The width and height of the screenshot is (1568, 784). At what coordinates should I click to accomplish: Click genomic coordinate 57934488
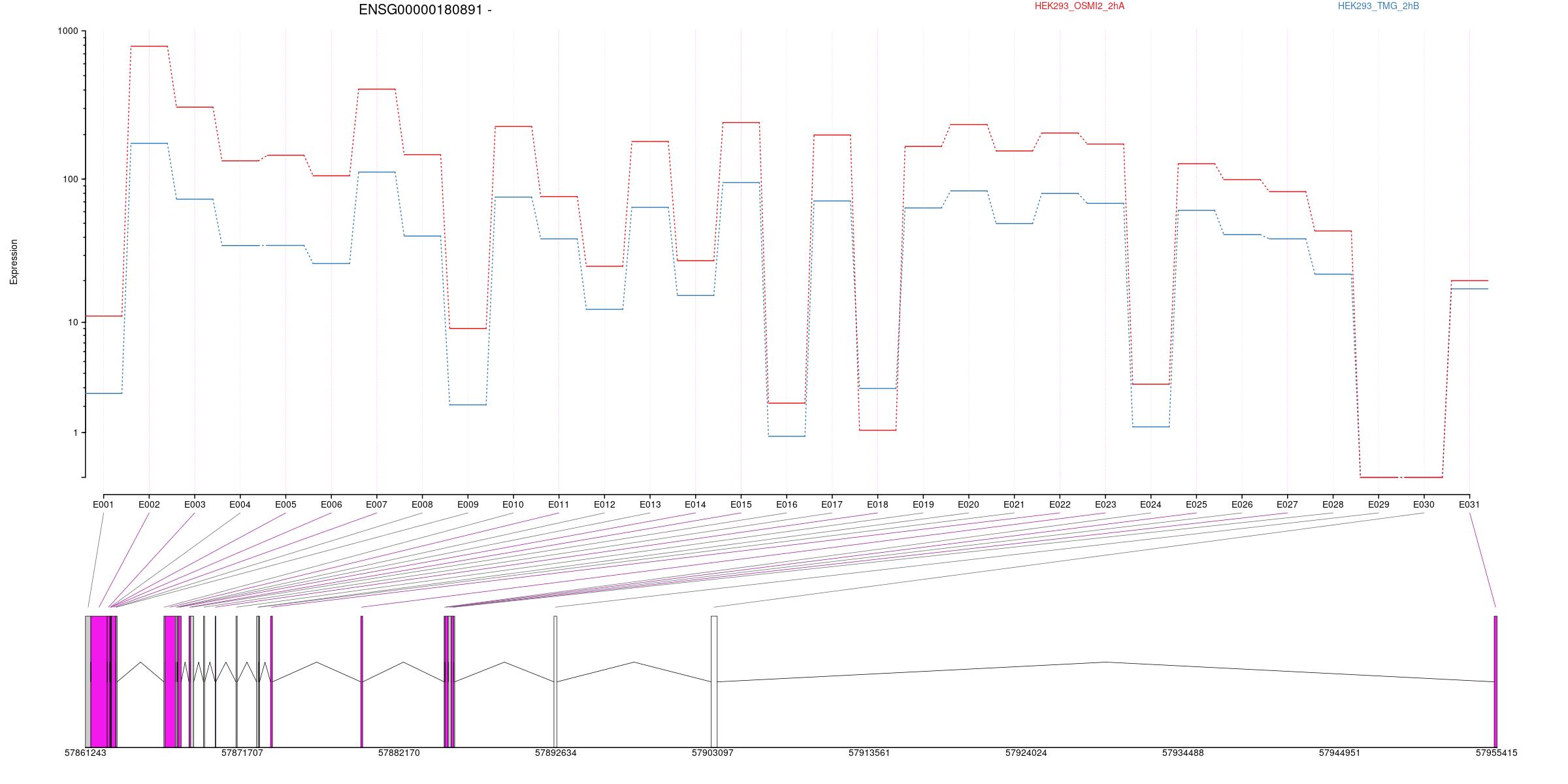(1183, 753)
